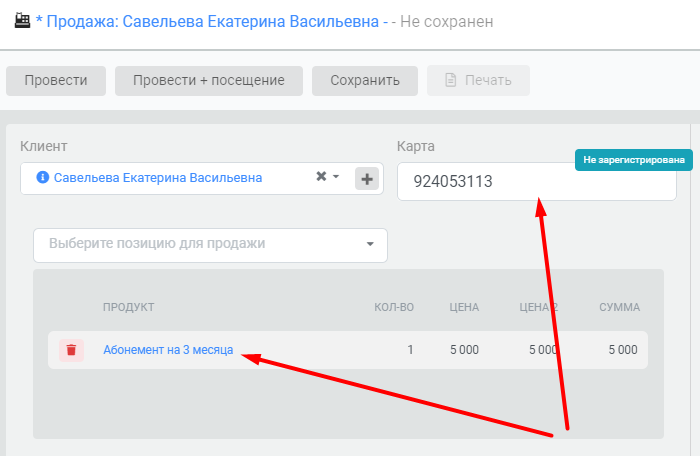This screenshot has height=456, width=700.
Task: Click the Провести button
Action: click(x=56, y=80)
